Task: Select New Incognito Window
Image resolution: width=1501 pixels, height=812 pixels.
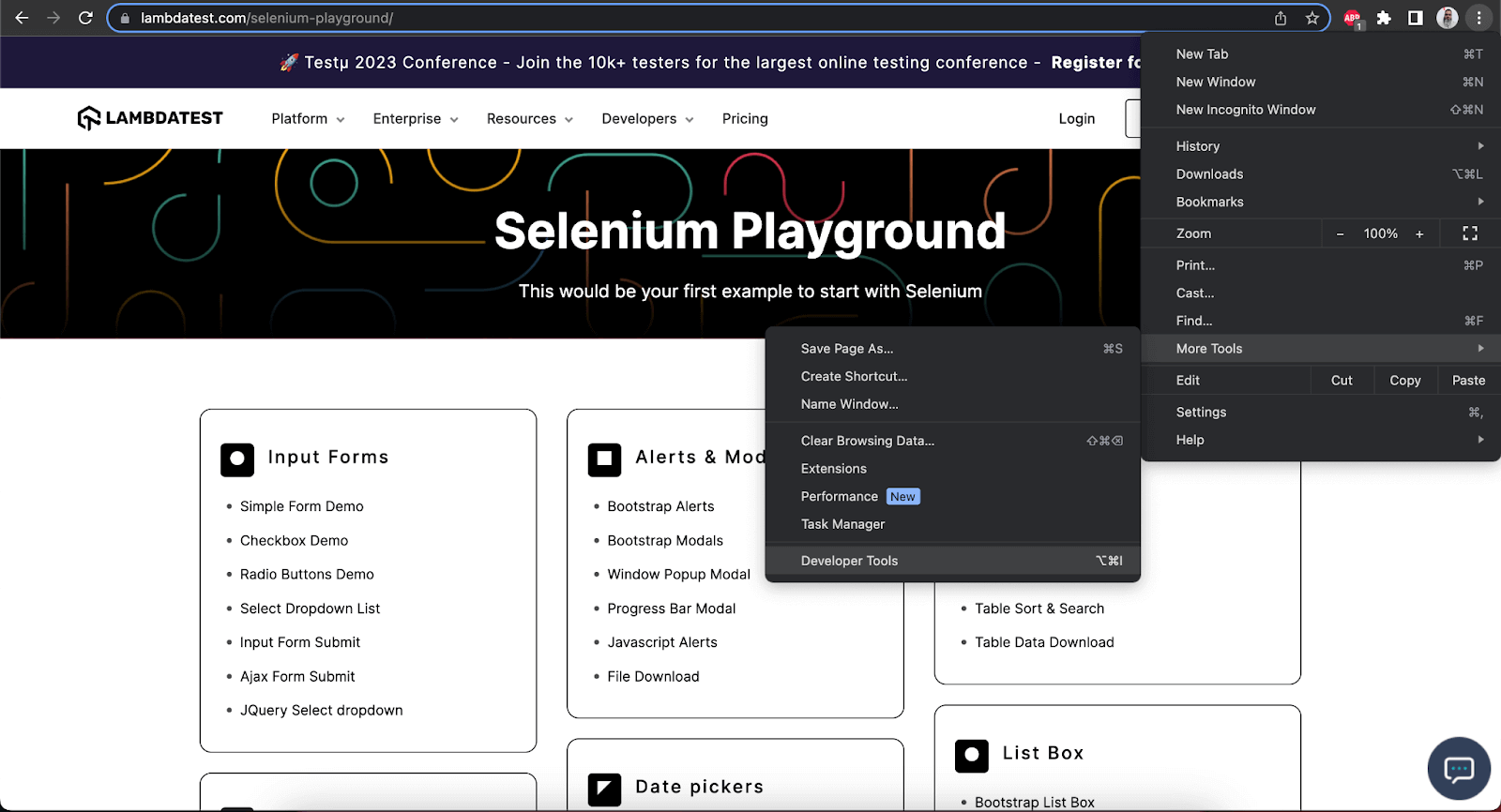Action: [x=1321, y=110]
